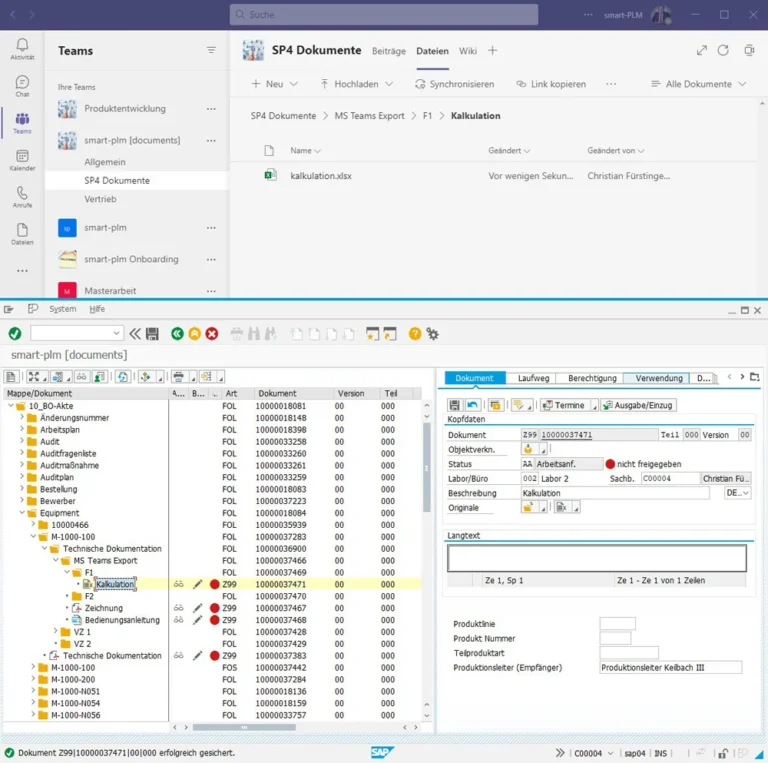Open the Beiträge tab in SP4 Dokumente
The height and width of the screenshot is (763, 768).
pyautogui.click(x=388, y=51)
